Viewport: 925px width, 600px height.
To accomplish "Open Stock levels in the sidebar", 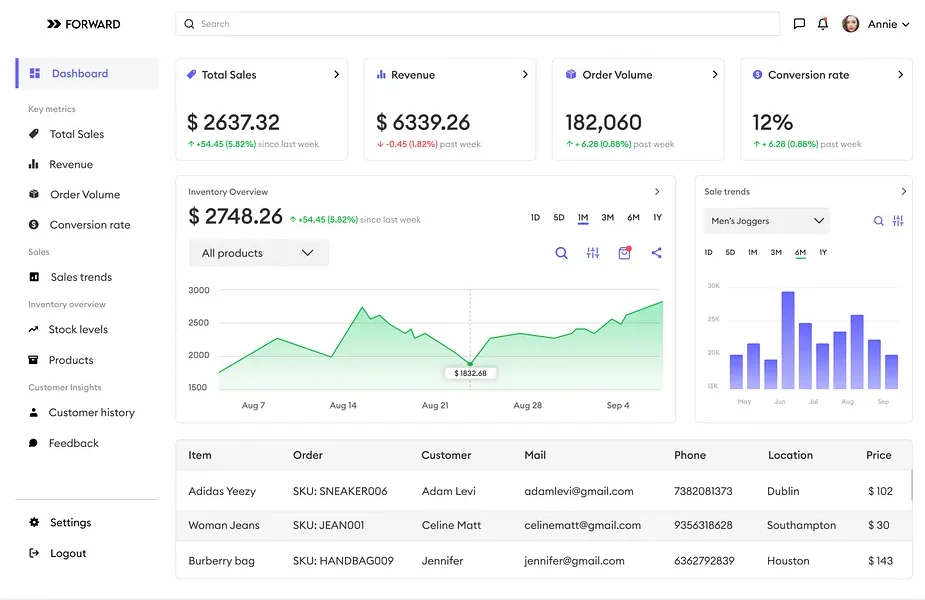I will pos(78,329).
